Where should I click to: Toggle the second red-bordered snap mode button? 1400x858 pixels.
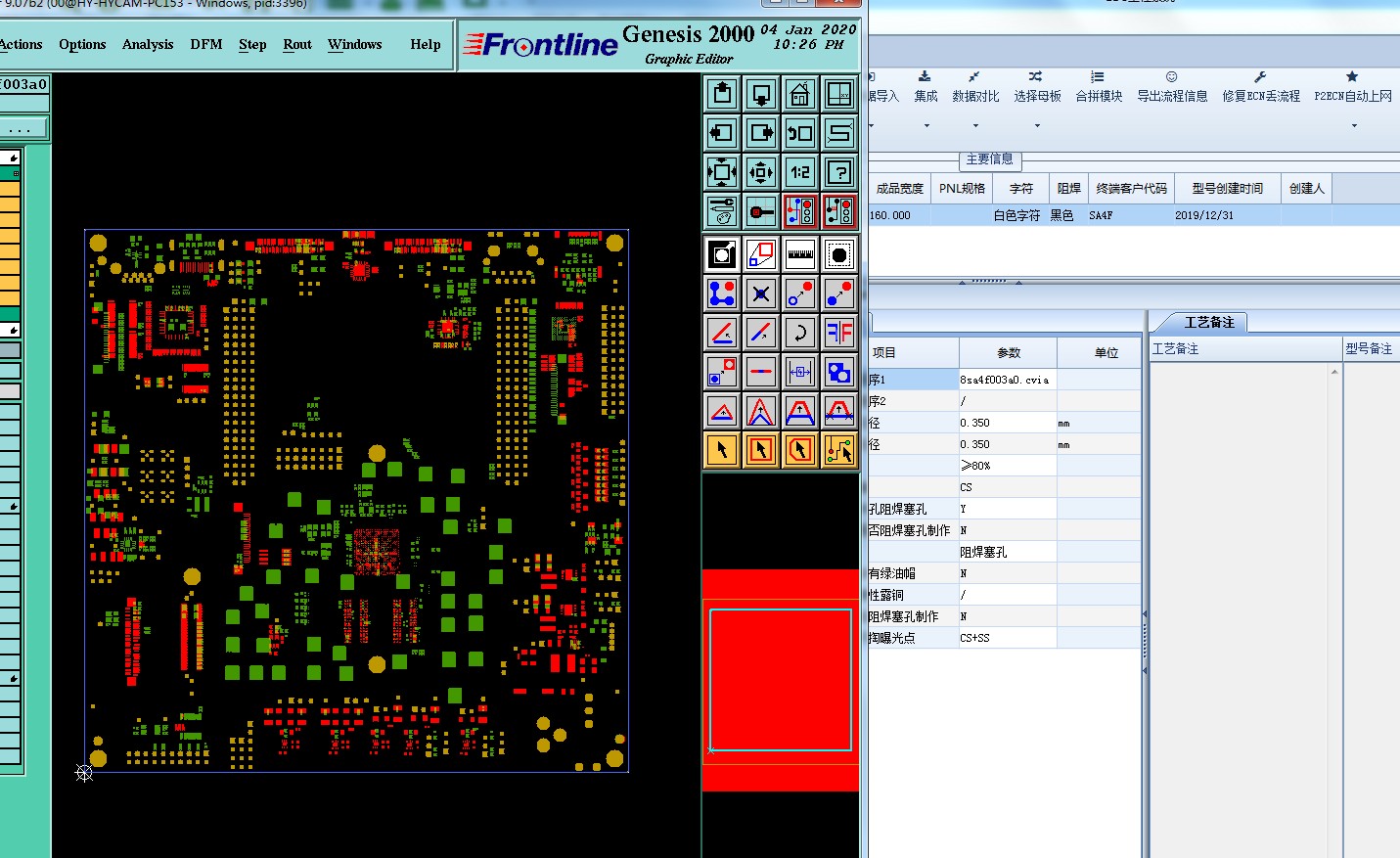(x=839, y=211)
